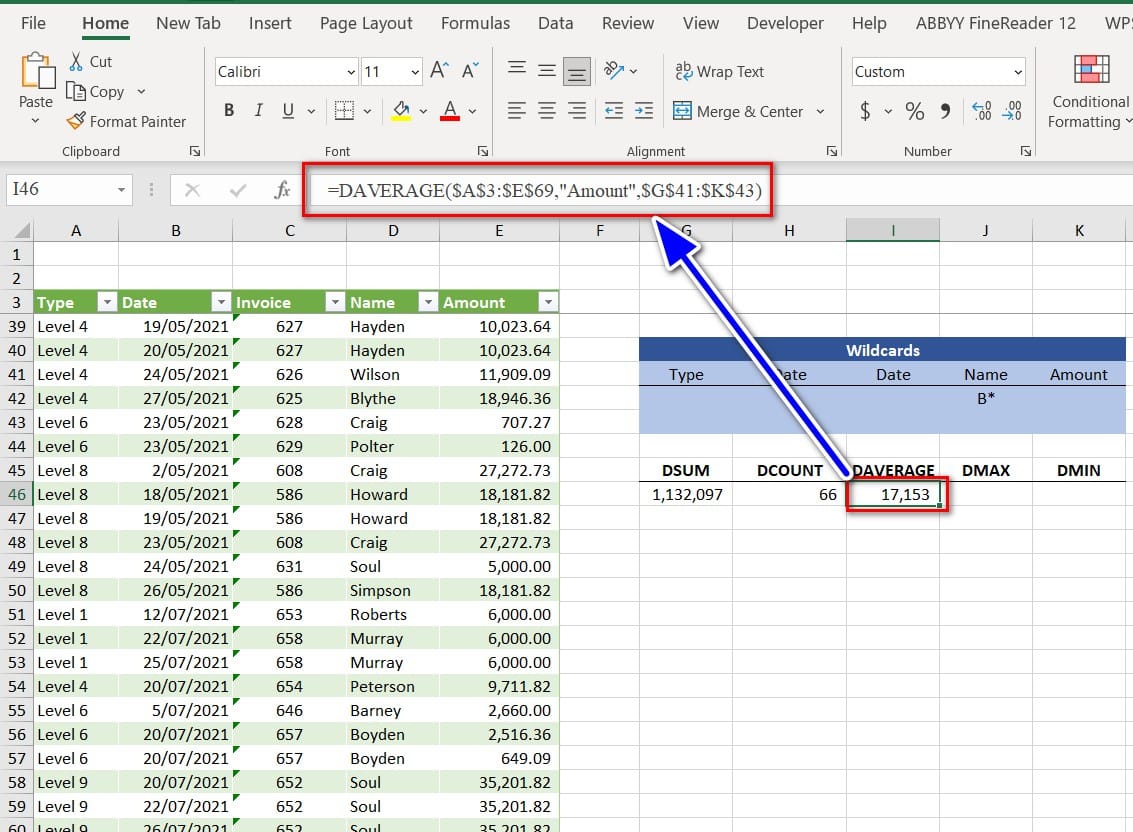
Task: Click the Format Painter brush icon
Action: (x=76, y=121)
